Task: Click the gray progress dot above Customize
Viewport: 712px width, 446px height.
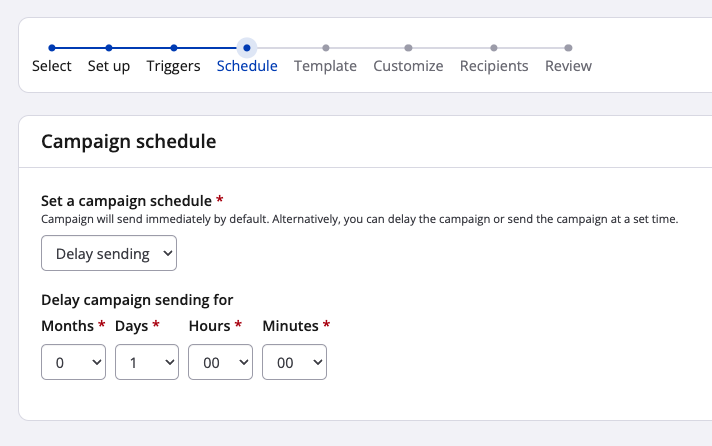Action: coord(408,47)
